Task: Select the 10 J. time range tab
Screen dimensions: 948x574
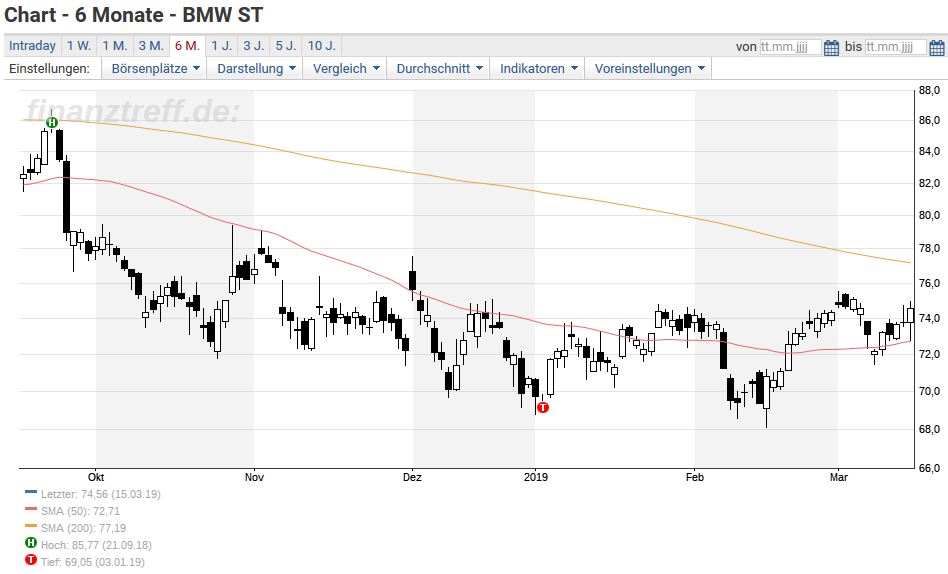Action: pyautogui.click(x=321, y=46)
